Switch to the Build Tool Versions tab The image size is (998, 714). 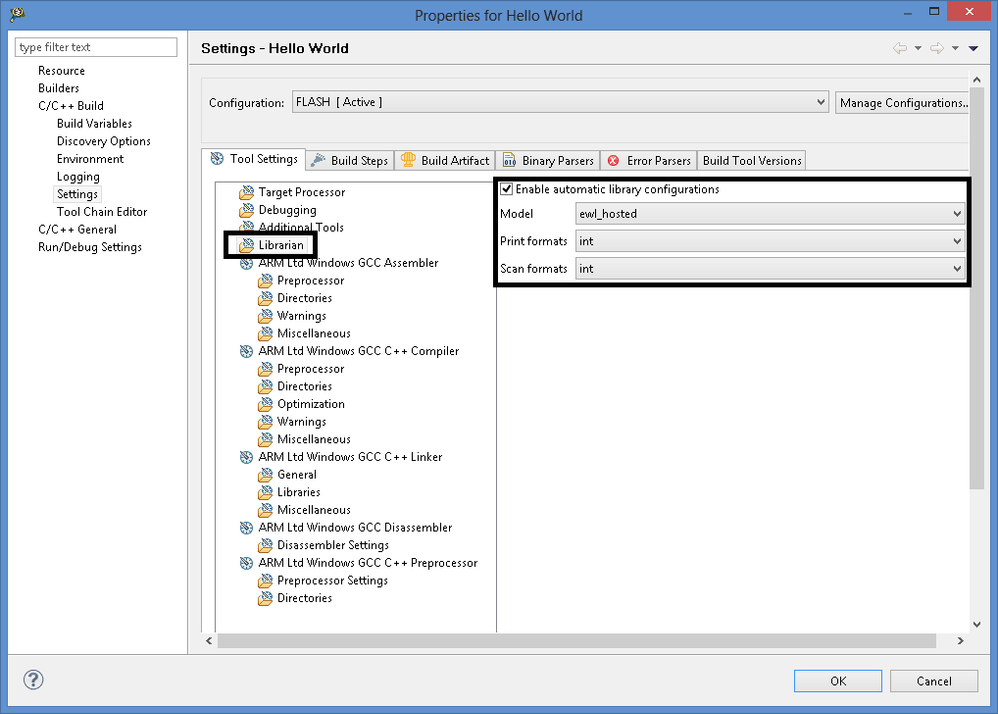[x=752, y=160]
